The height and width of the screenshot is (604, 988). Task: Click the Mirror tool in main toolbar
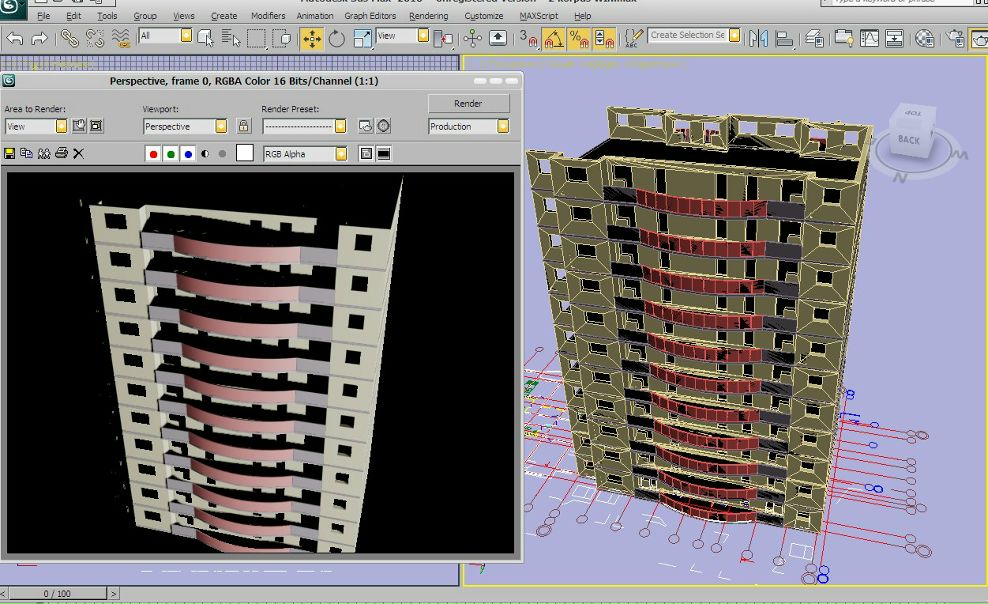coord(758,38)
